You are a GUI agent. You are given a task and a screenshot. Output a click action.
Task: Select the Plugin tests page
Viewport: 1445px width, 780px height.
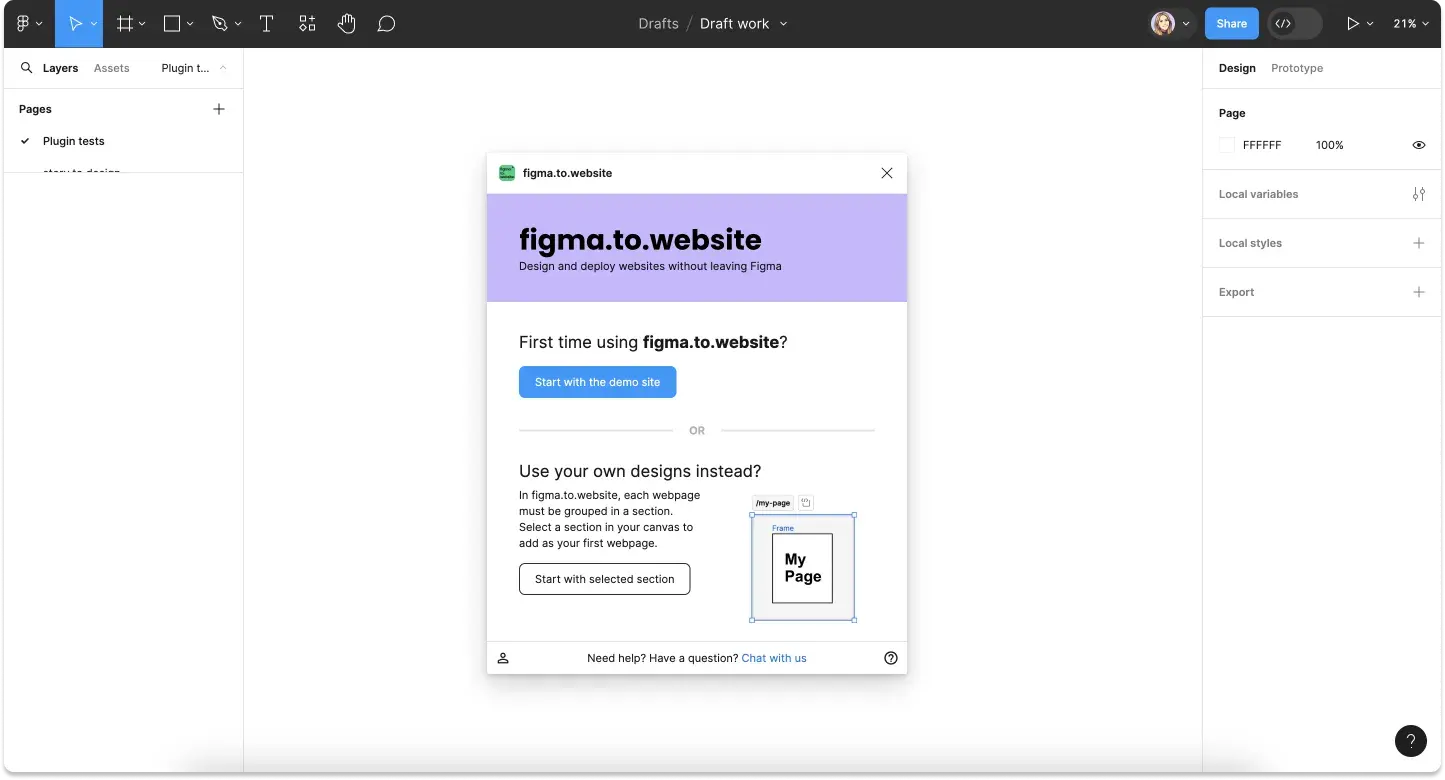tap(74, 141)
